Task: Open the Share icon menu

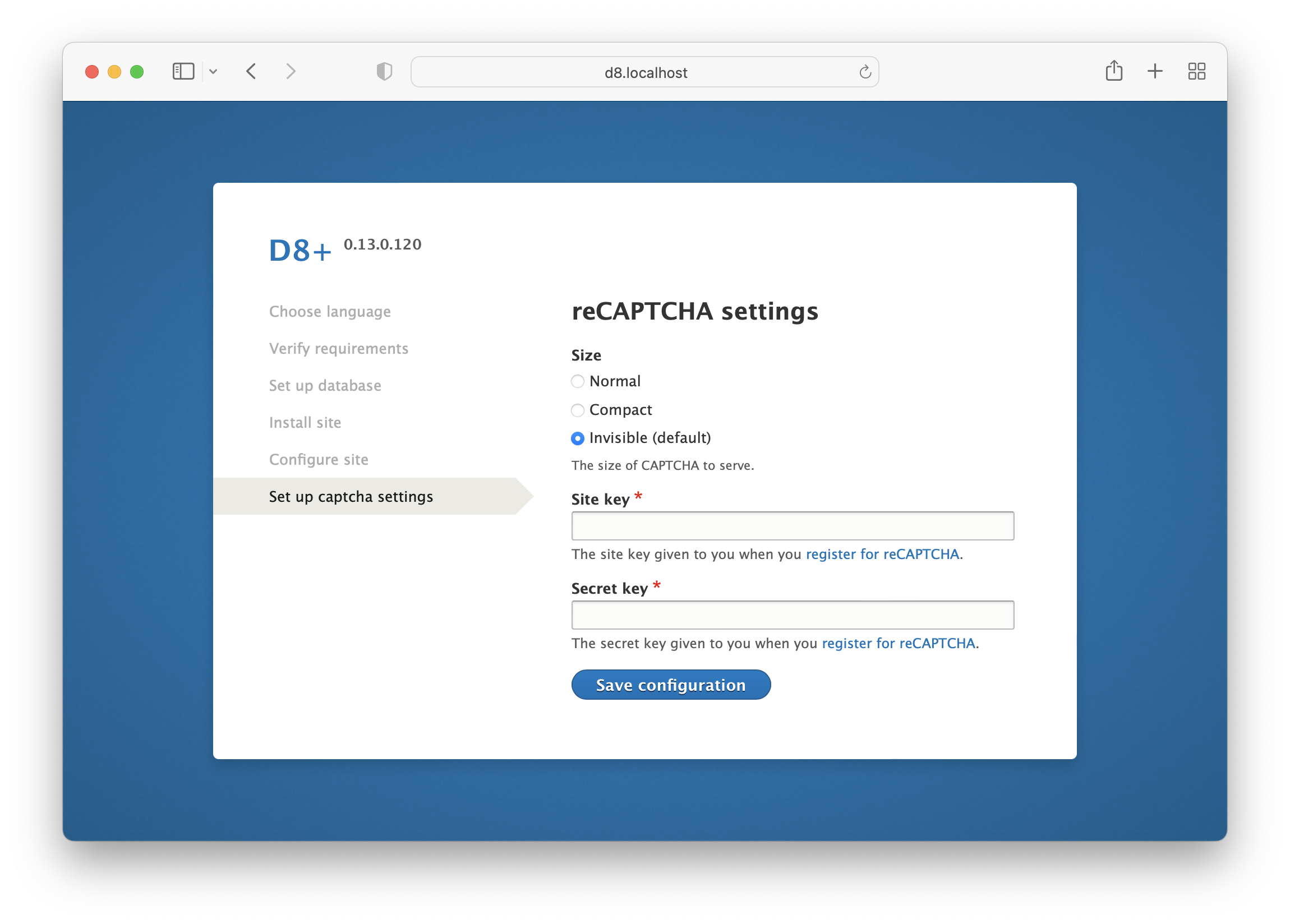Action: [x=1114, y=71]
